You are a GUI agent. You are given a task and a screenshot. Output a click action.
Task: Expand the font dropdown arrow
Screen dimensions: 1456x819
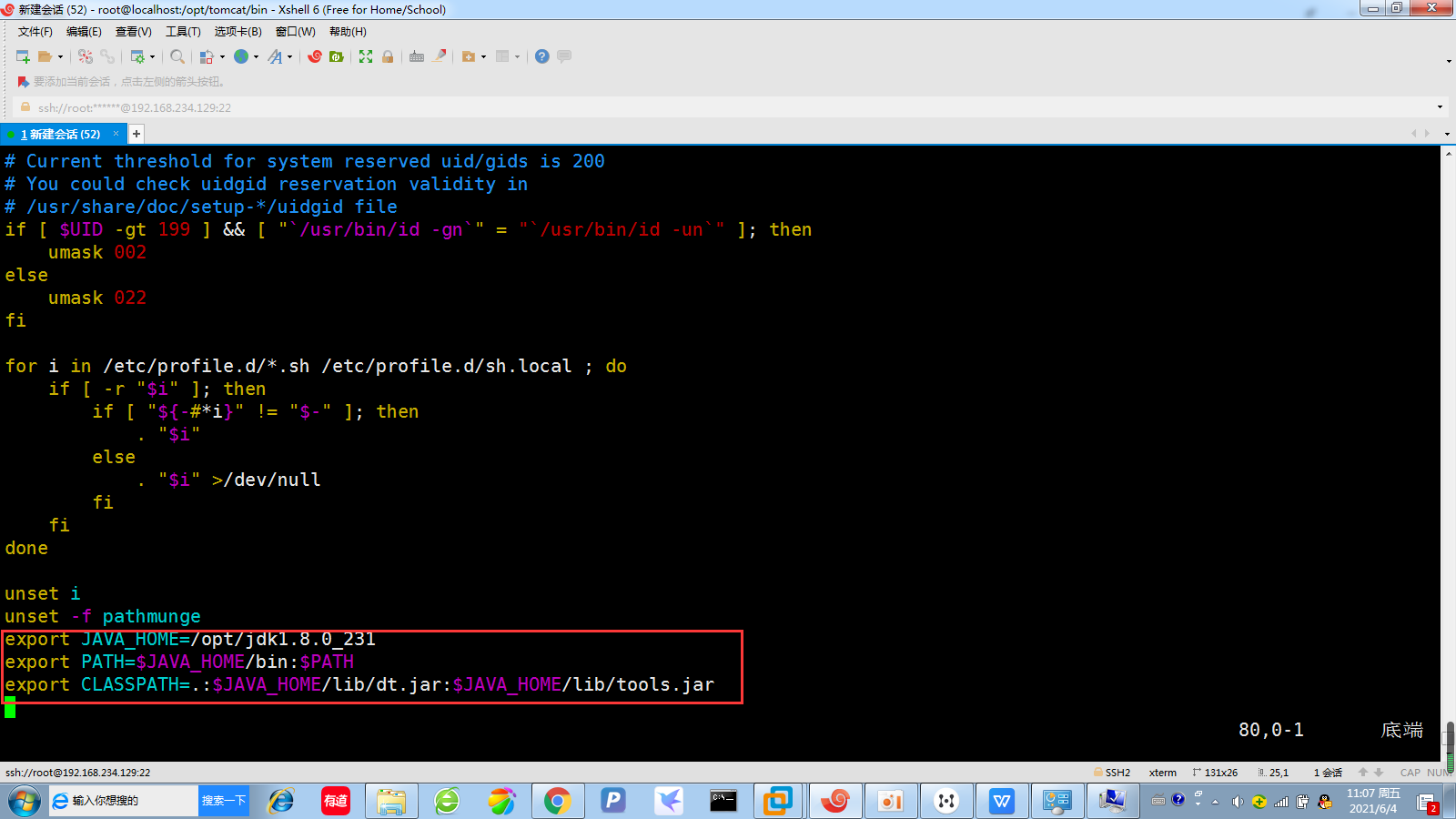(290, 57)
